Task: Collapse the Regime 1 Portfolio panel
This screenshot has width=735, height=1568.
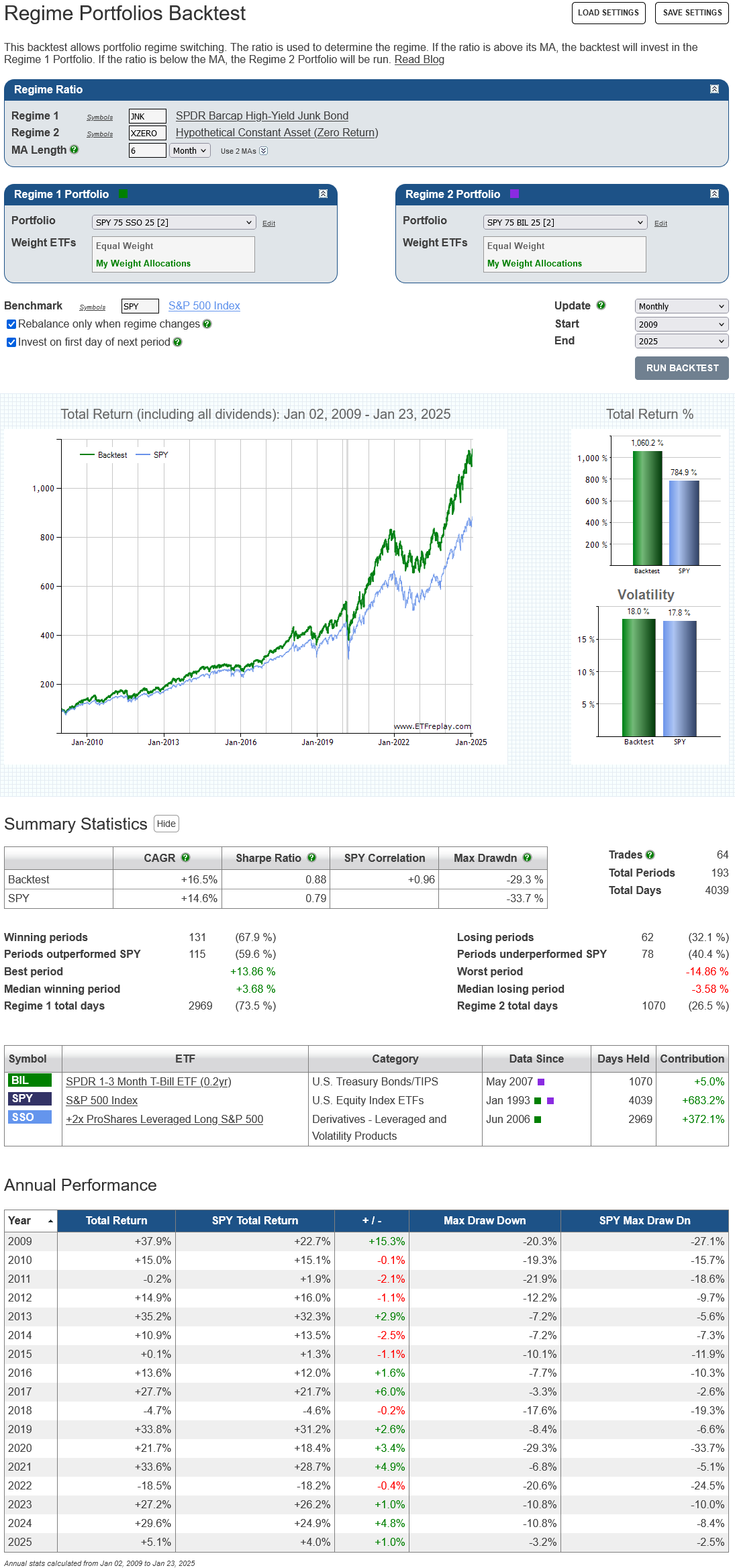Action: [x=323, y=194]
